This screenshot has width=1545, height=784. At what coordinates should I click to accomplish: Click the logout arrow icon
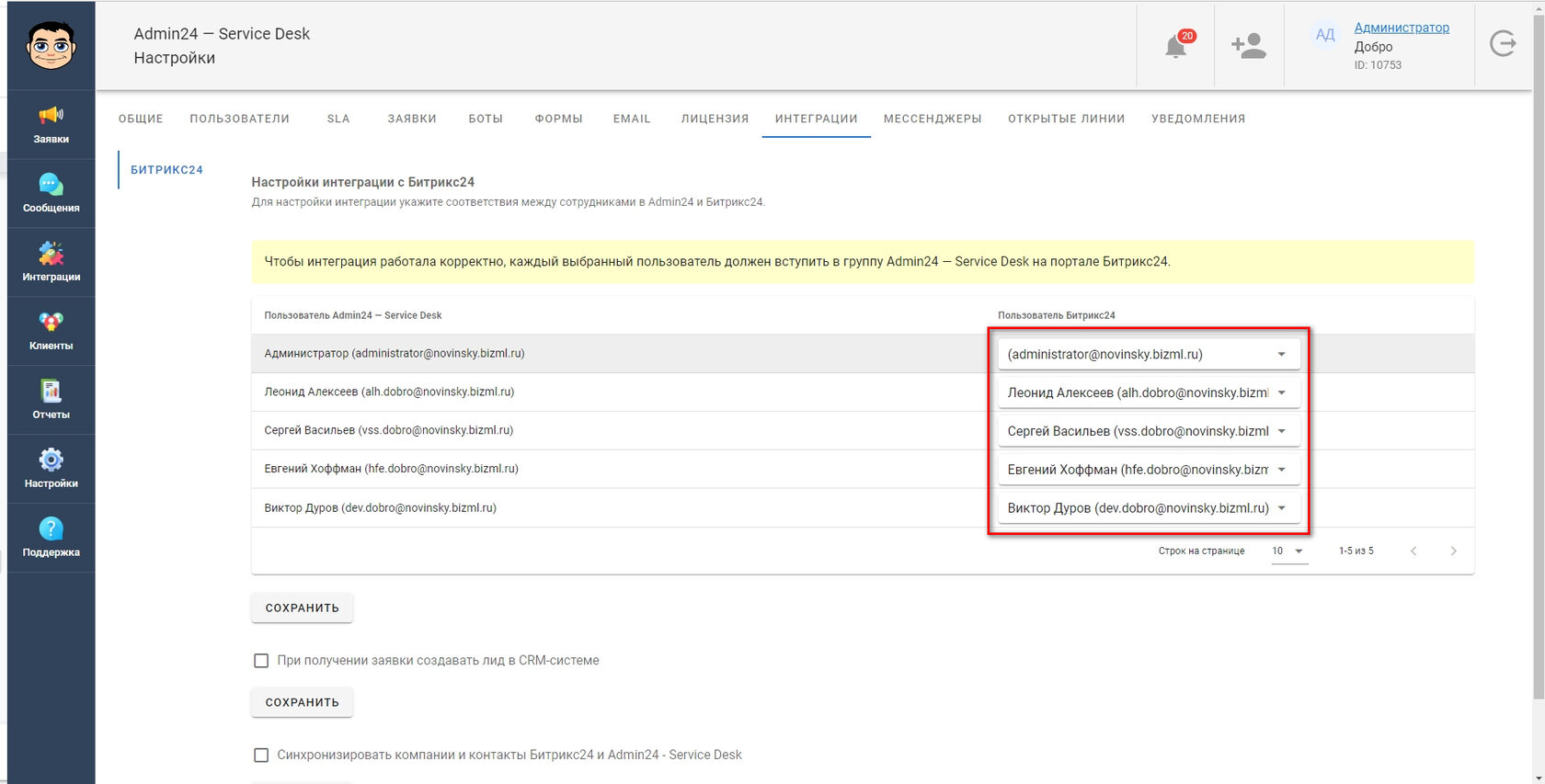(x=1503, y=43)
